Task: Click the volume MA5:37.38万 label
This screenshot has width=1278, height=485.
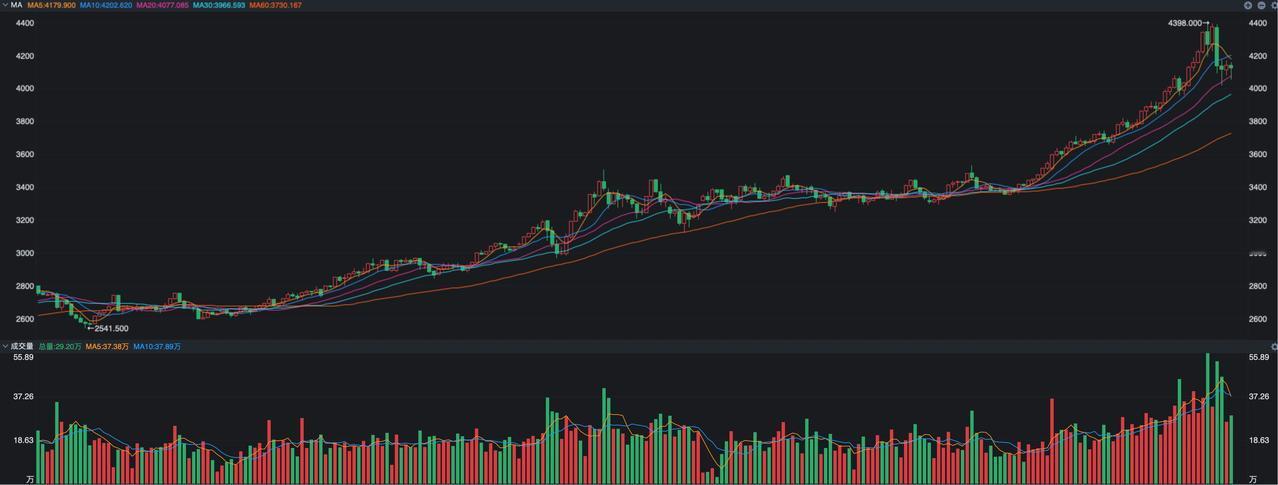Action: 107,346
